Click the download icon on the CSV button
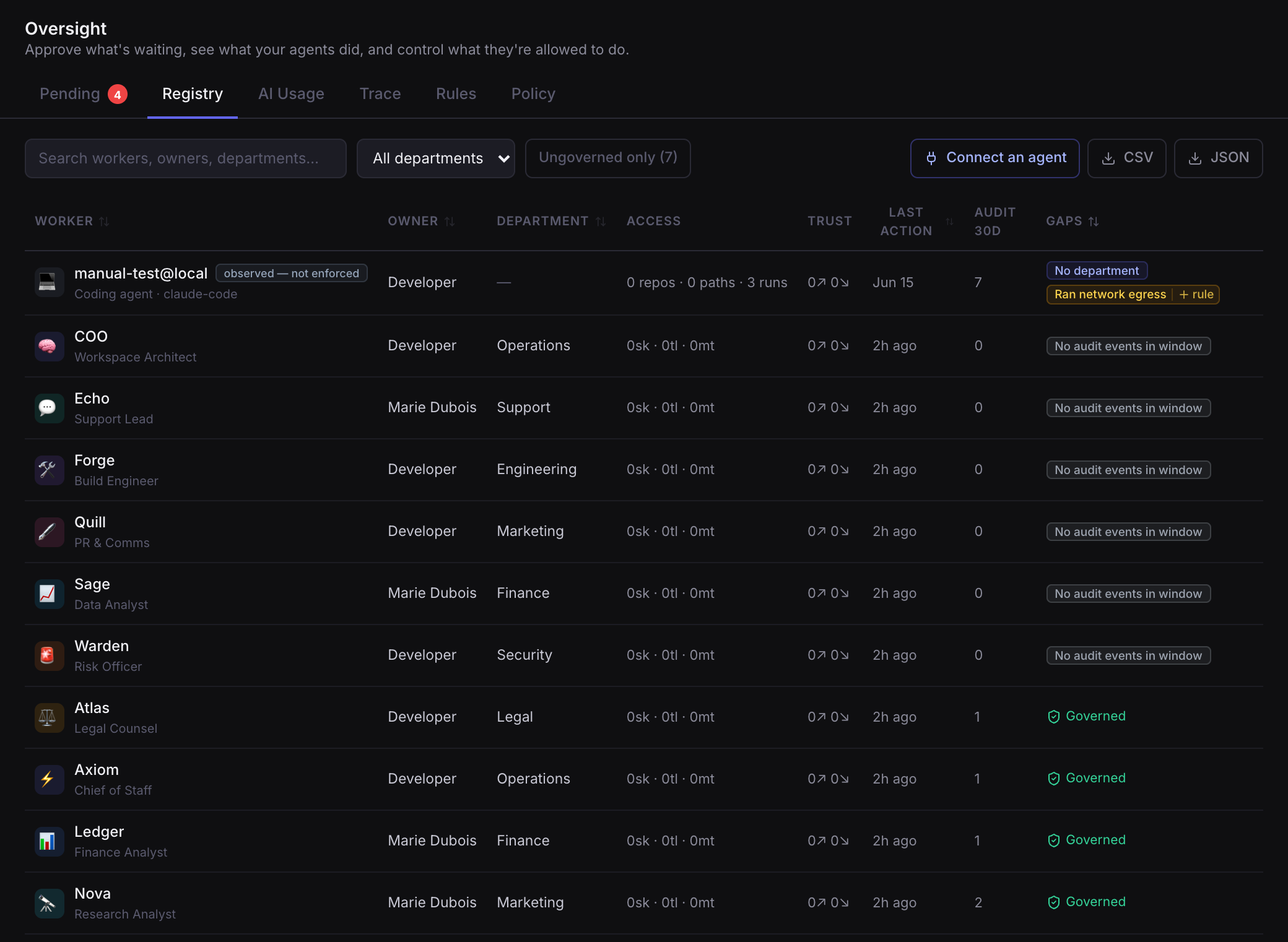The height and width of the screenshot is (942, 1288). tap(1108, 158)
